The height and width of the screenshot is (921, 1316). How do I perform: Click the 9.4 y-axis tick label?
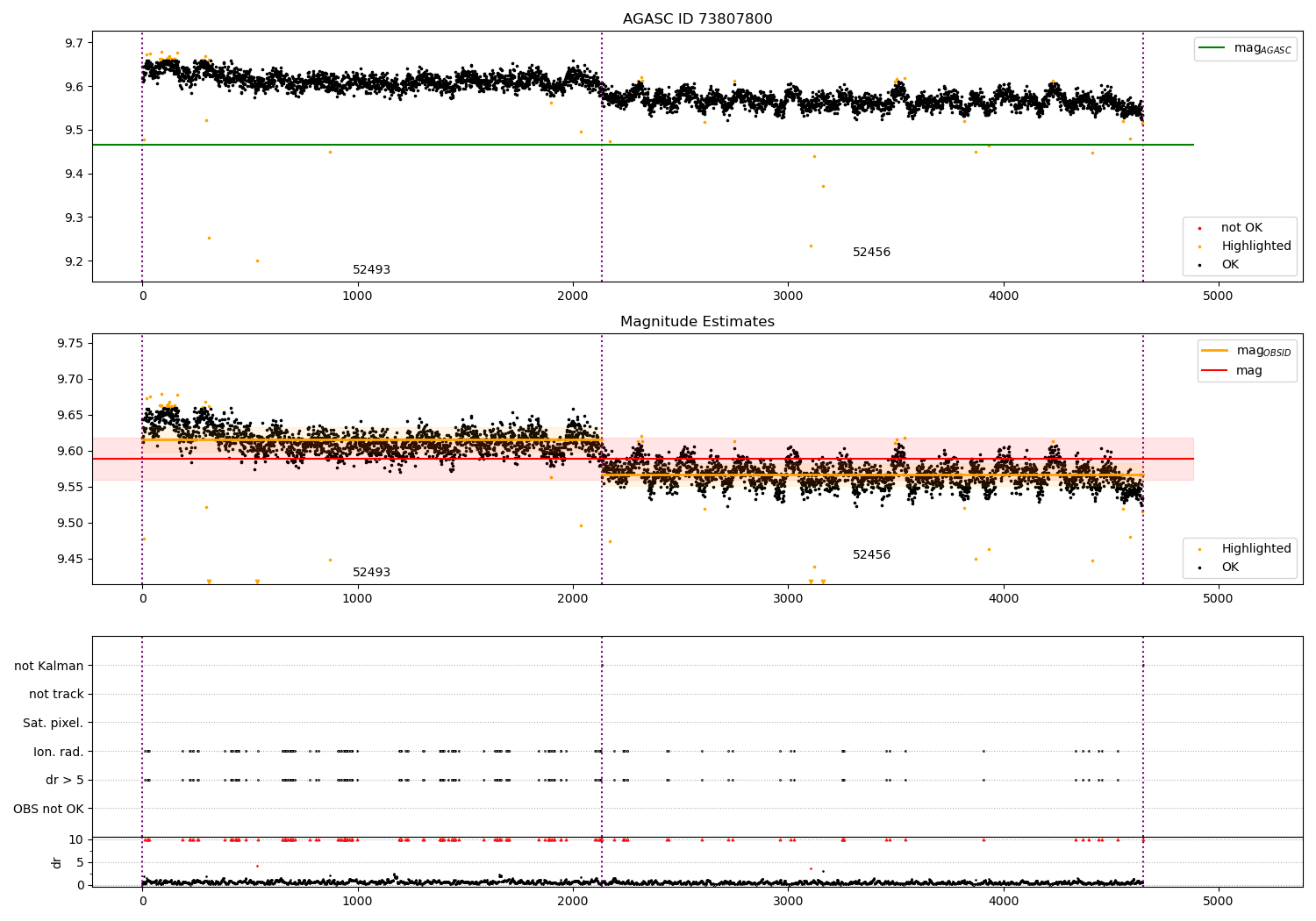coord(75,174)
